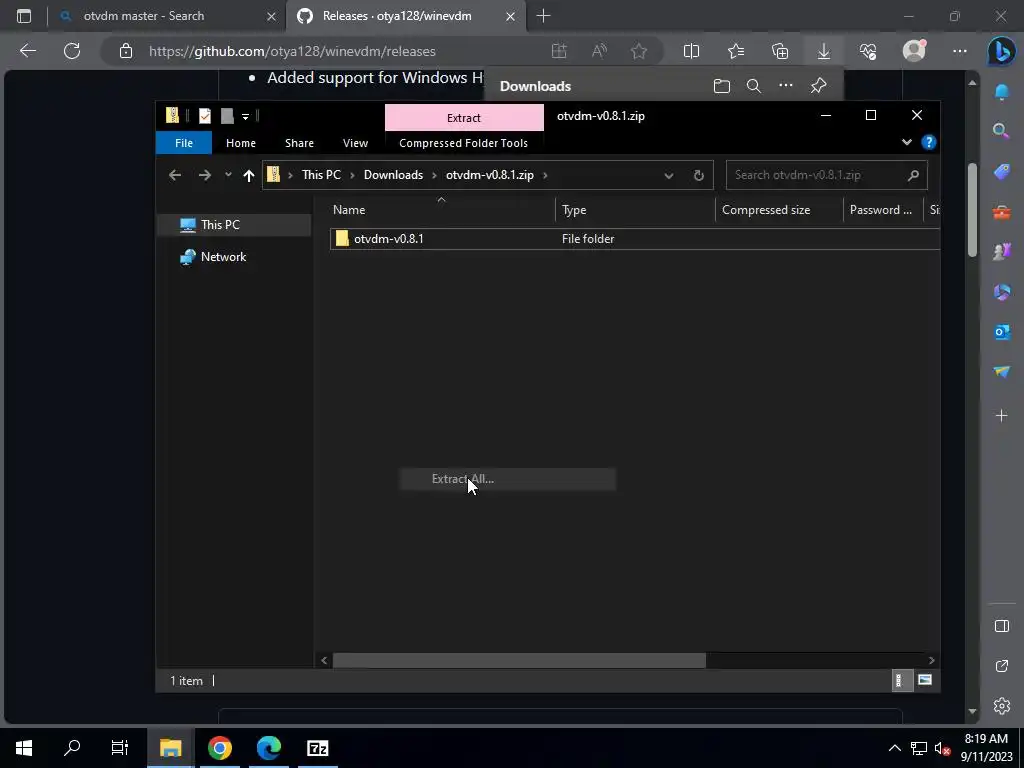This screenshot has height=768, width=1024.
Task: Open Downloads folder icon in Edge panel
Action: (722, 86)
